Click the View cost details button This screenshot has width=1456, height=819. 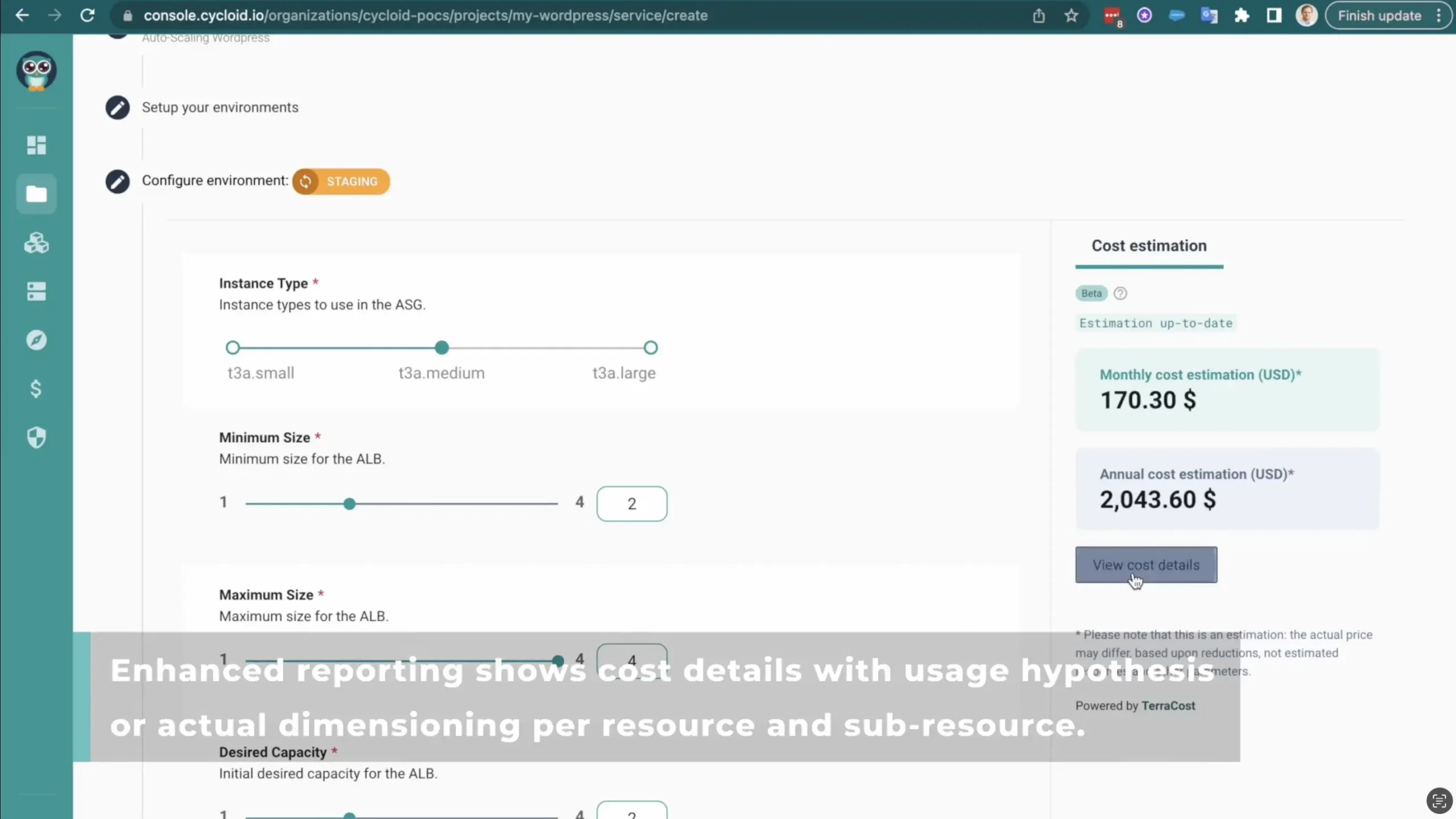click(1146, 565)
